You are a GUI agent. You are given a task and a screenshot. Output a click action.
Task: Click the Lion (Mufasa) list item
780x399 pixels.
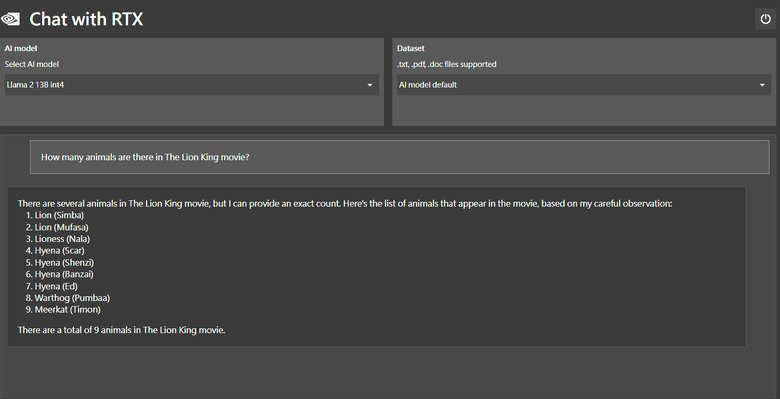[x=57, y=227]
